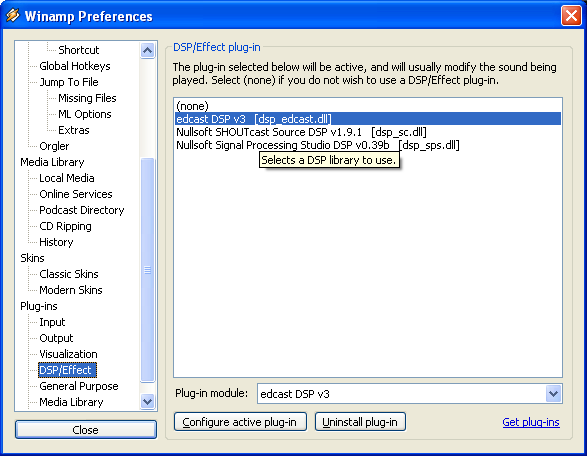This screenshot has height=456, width=587.
Task: Open the Extras preferences
Action: pyautogui.click(x=74, y=130)
